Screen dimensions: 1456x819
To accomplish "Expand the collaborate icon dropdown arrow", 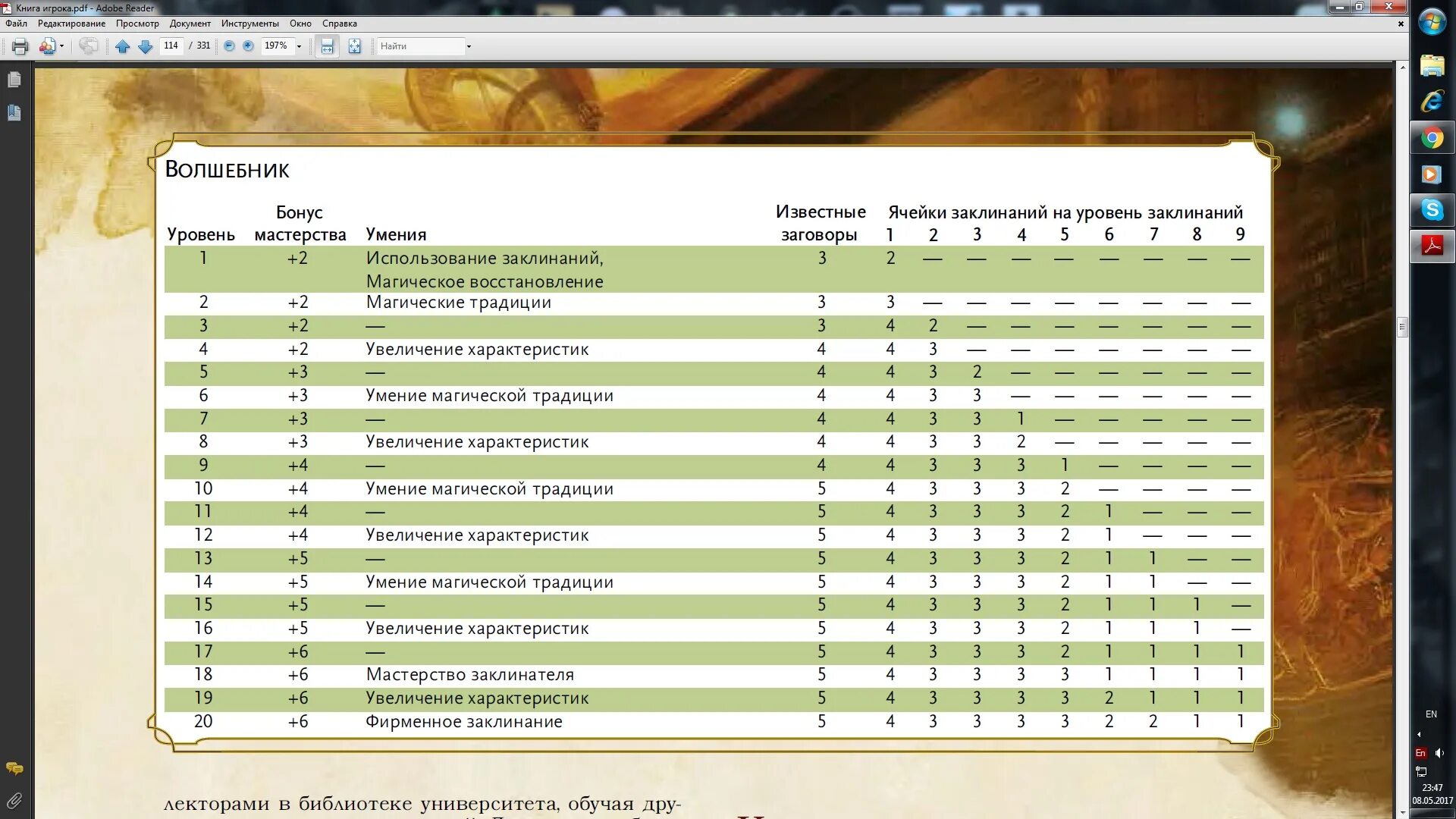I will tap(61, 46).
